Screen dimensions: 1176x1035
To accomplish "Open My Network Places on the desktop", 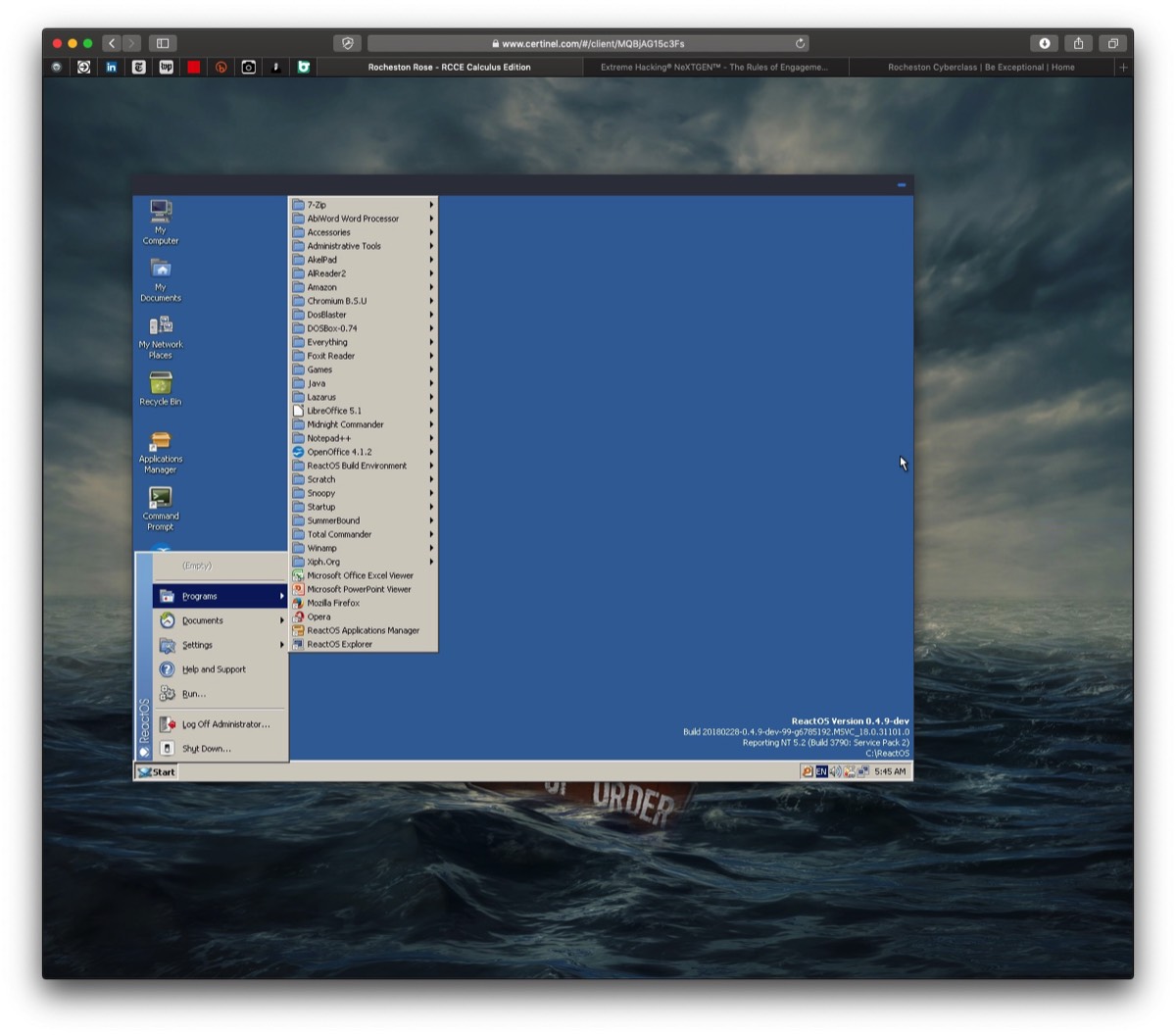I will 161,336.
